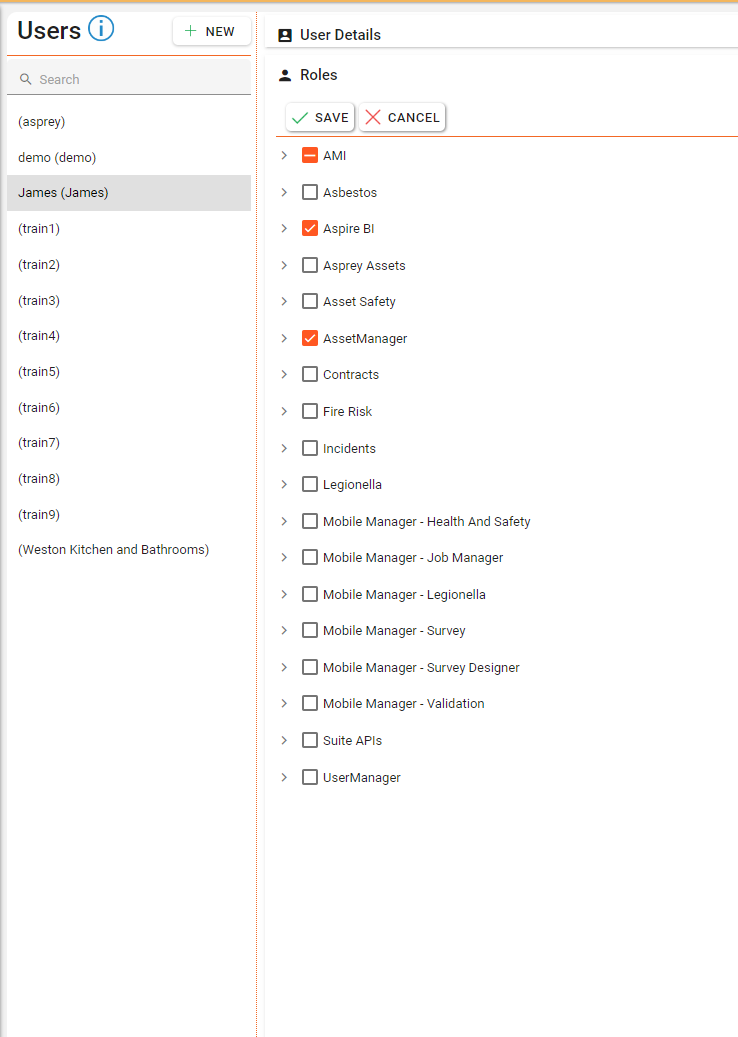This screenshot has width=738, height=1037.
Task: Enable the Asbestos role checkbox
Action: [x=310, y=192]
